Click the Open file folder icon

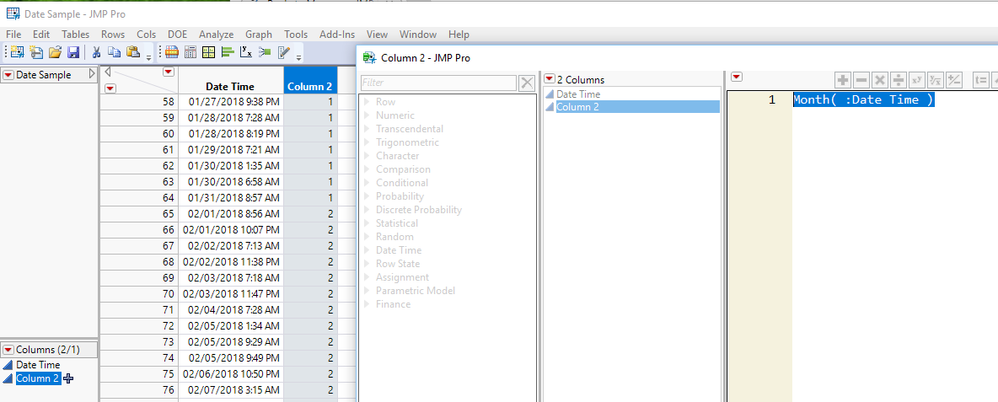[x=55, y=52]
